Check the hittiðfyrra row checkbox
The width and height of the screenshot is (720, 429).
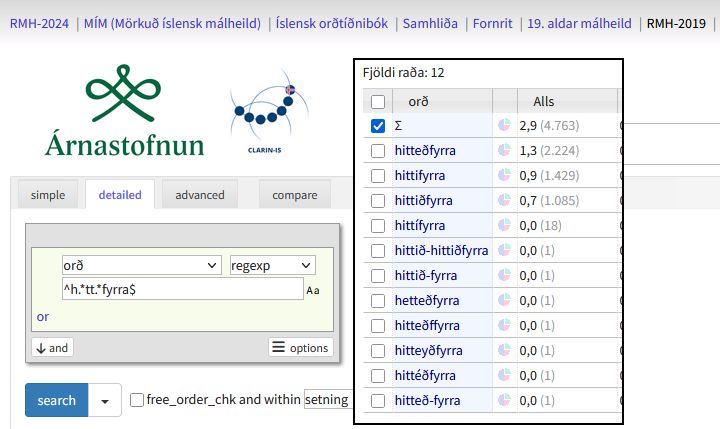[378, 201]
